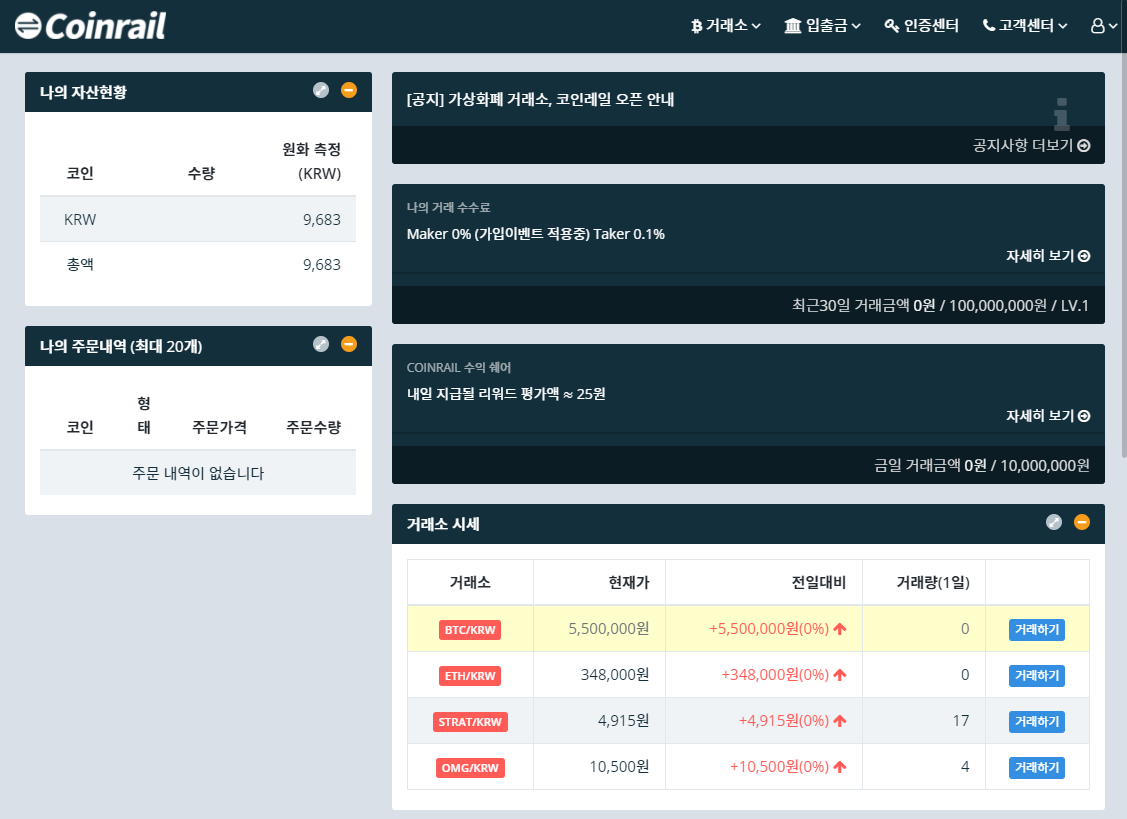
Task: Click the up arrow in ETH/KRW row
Action: [840, 675]
